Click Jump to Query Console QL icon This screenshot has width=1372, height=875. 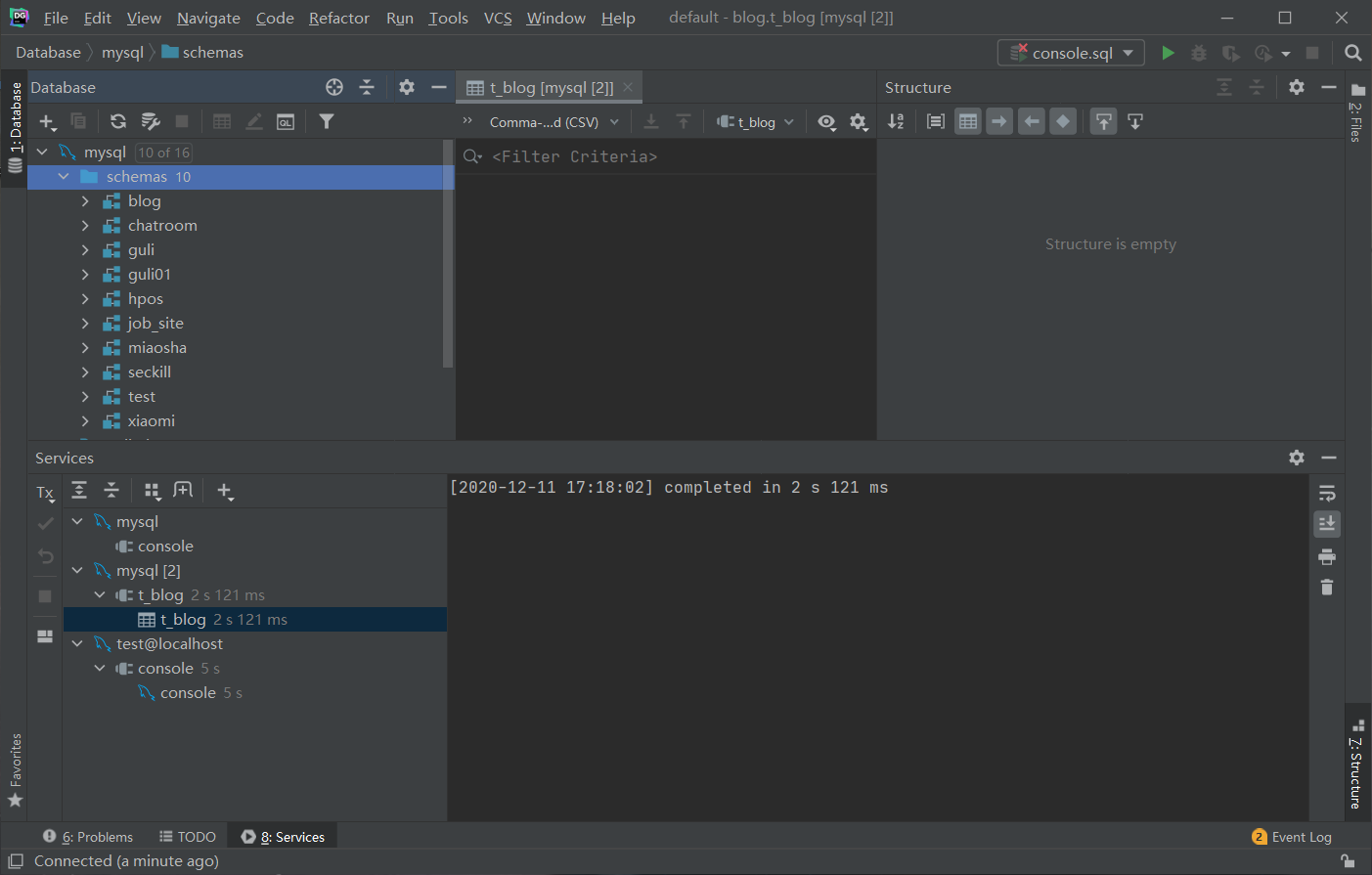tap(286, 121)
